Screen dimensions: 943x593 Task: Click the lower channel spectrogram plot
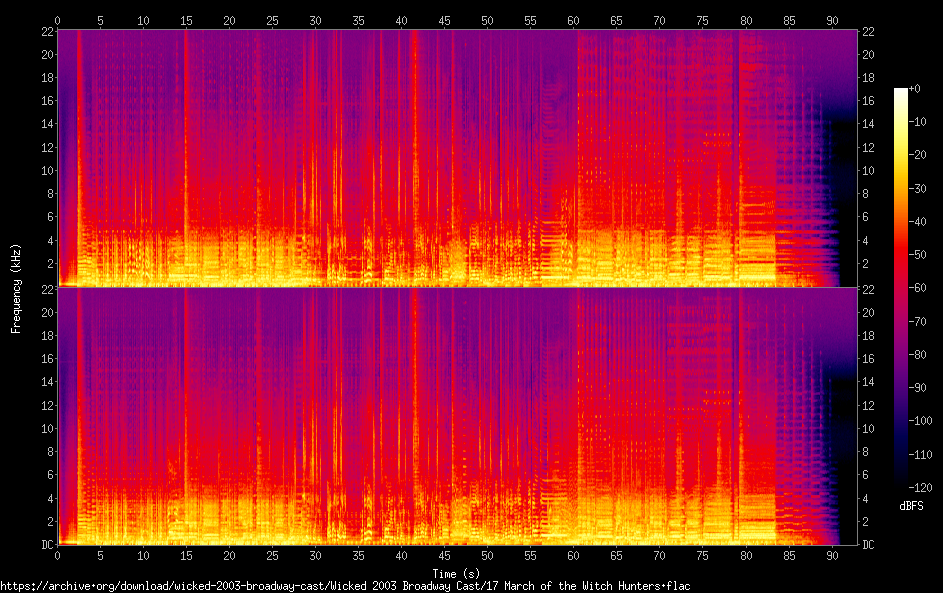457,416
